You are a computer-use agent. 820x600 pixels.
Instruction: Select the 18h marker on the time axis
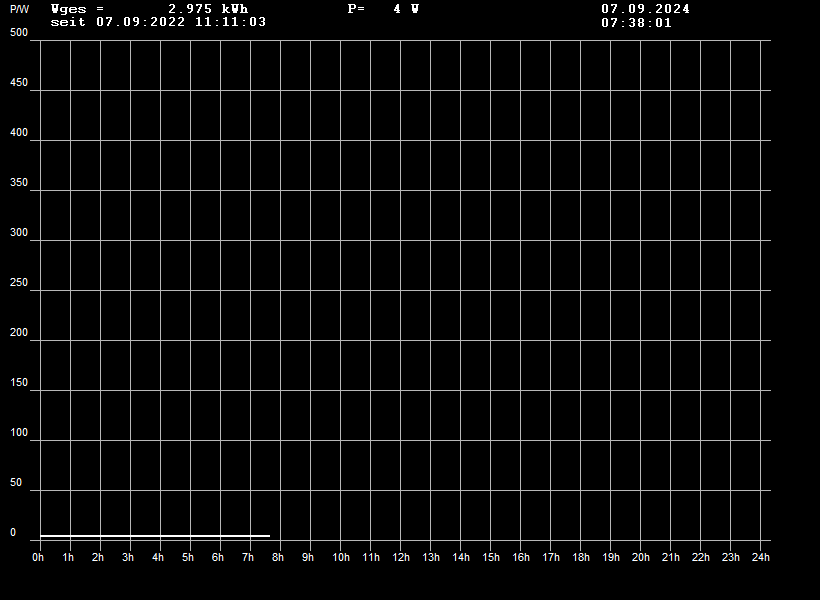click(581, 557)
